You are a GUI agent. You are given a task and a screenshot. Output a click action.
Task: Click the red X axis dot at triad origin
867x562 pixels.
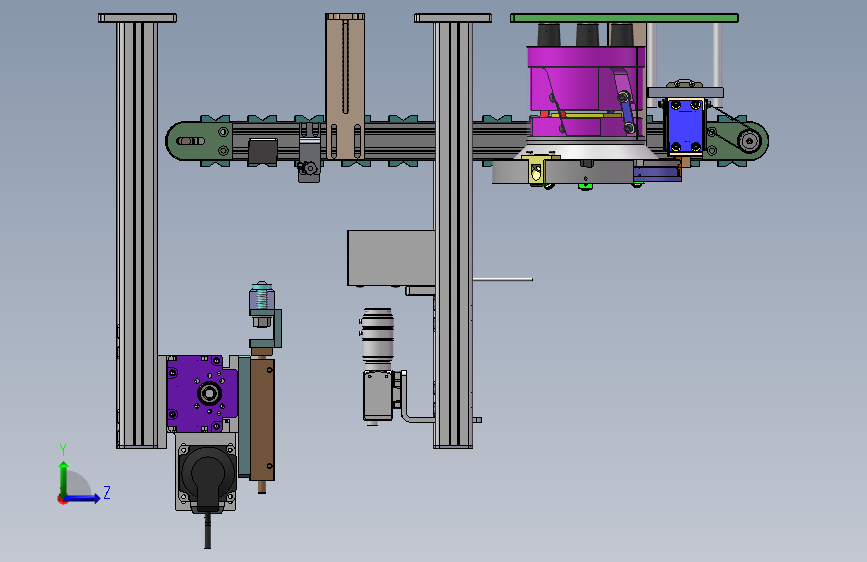[62, 499]
